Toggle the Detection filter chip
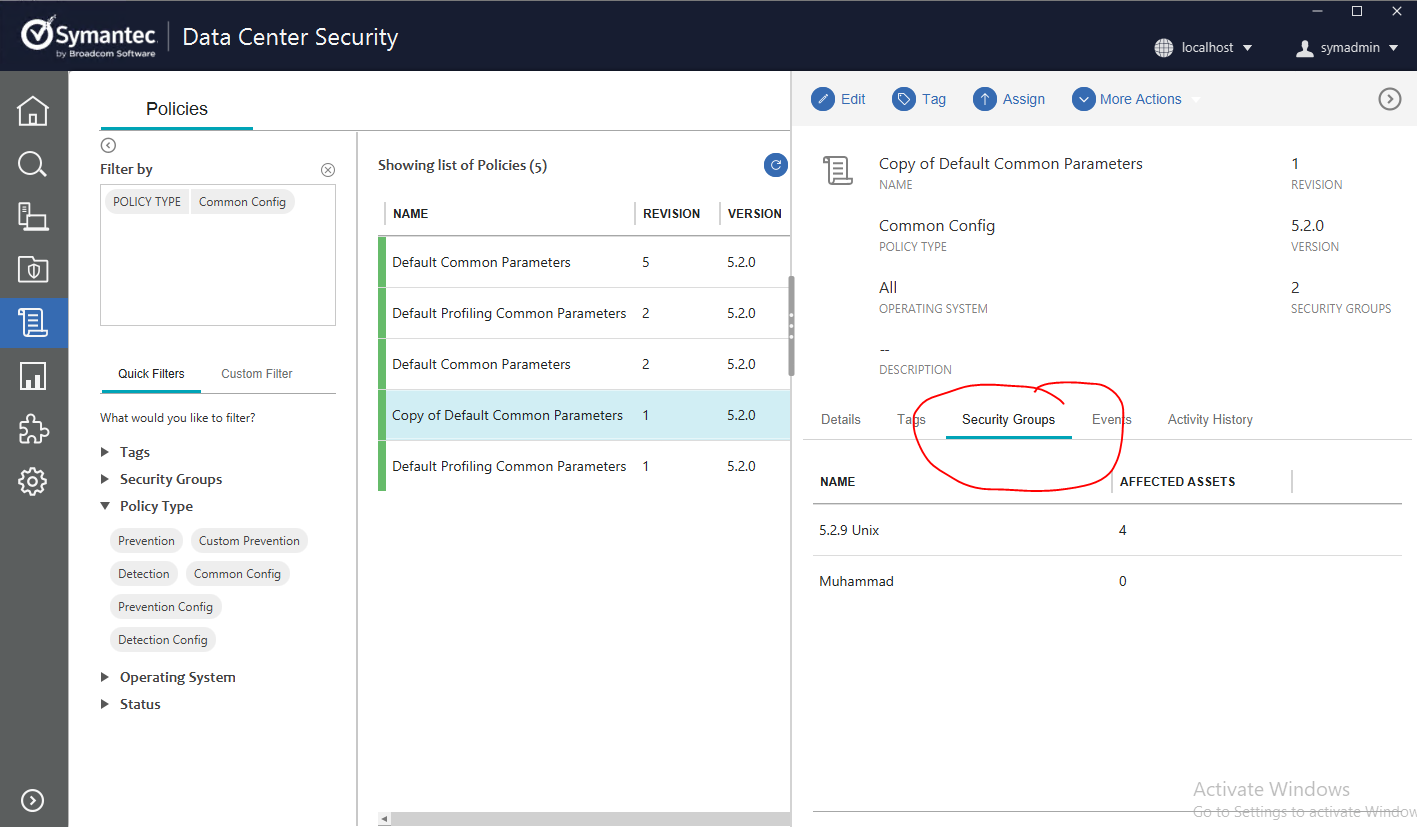 click(144, 574)
